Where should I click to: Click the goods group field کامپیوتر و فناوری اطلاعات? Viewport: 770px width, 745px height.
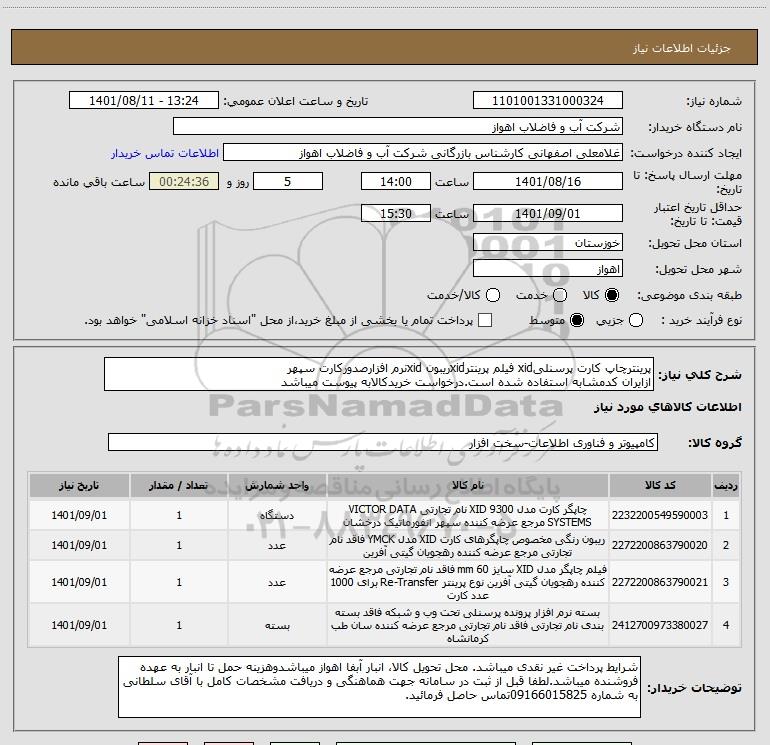pos(383,442)
